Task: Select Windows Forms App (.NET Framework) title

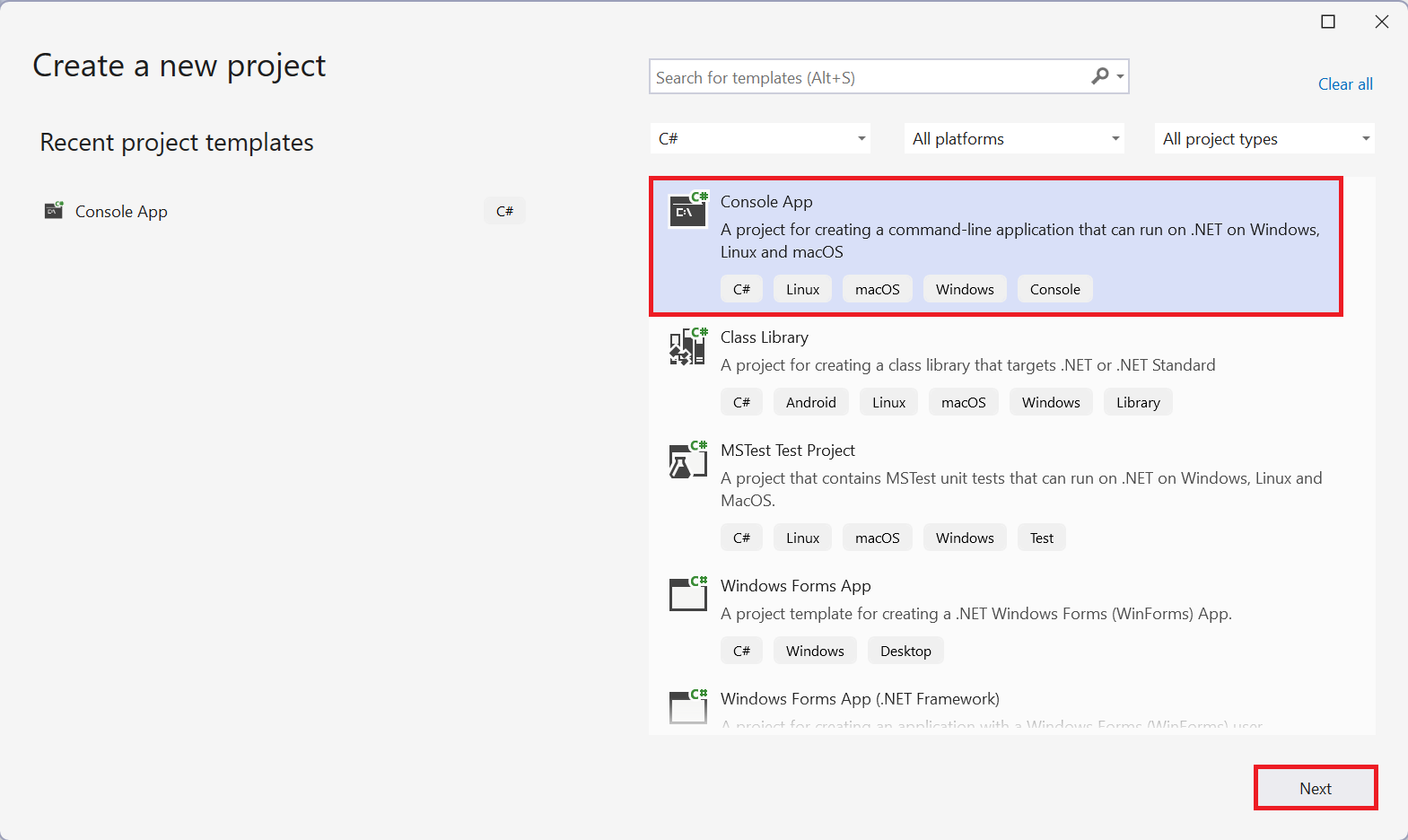Action: pos(860,699)
